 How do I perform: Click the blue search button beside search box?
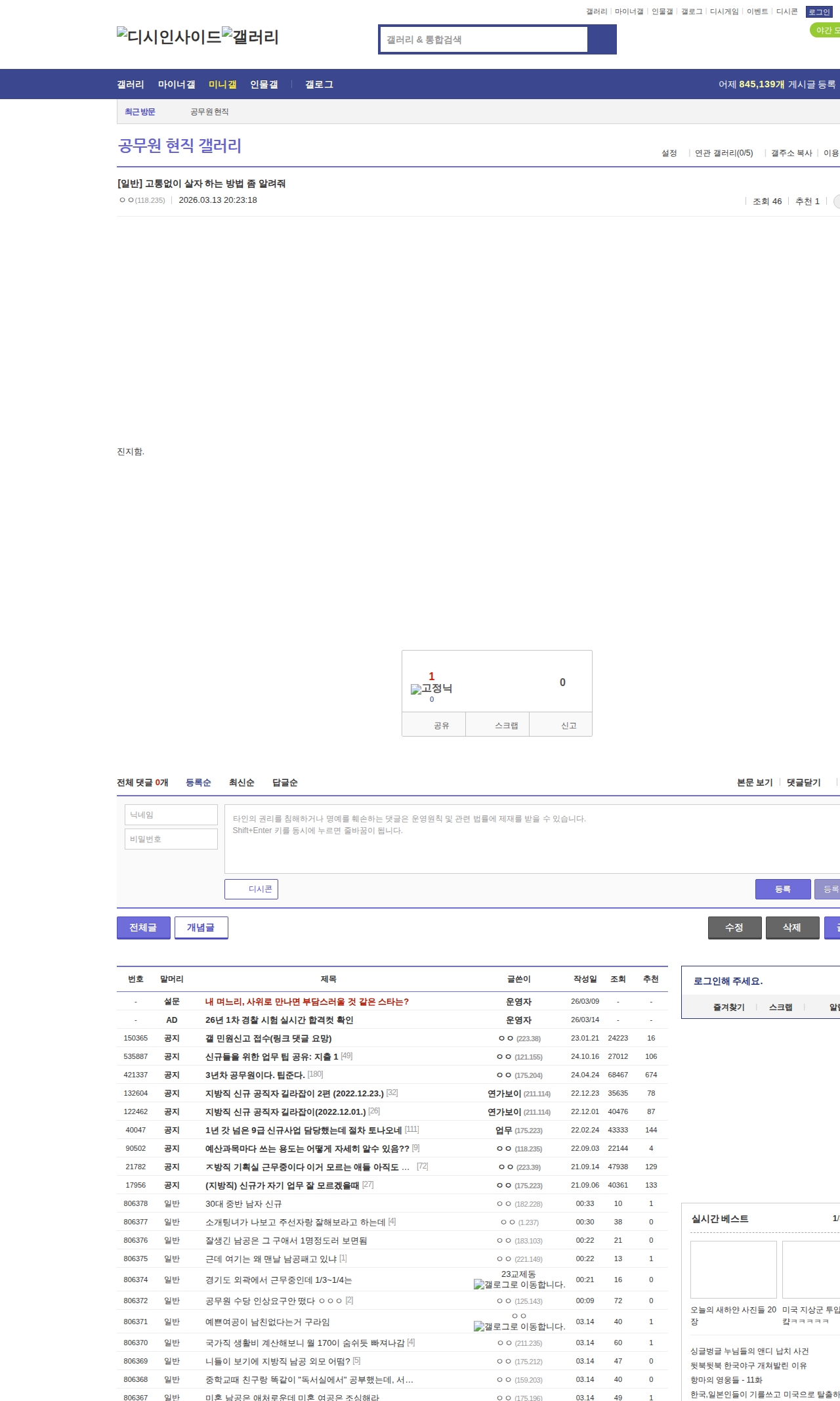point(602,39)
